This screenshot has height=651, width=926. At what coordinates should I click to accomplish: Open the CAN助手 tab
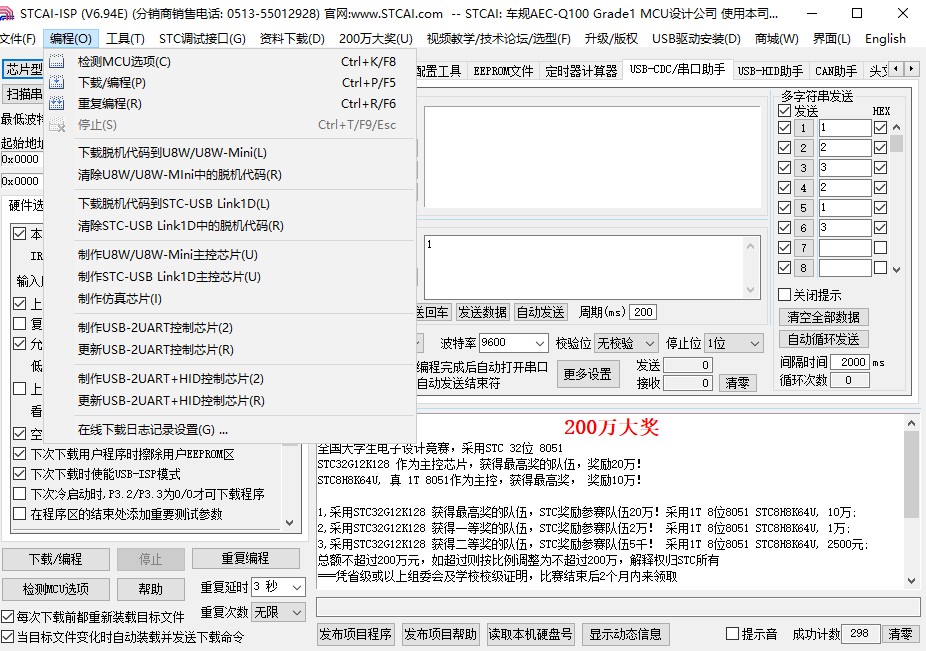tap(836, 71)
